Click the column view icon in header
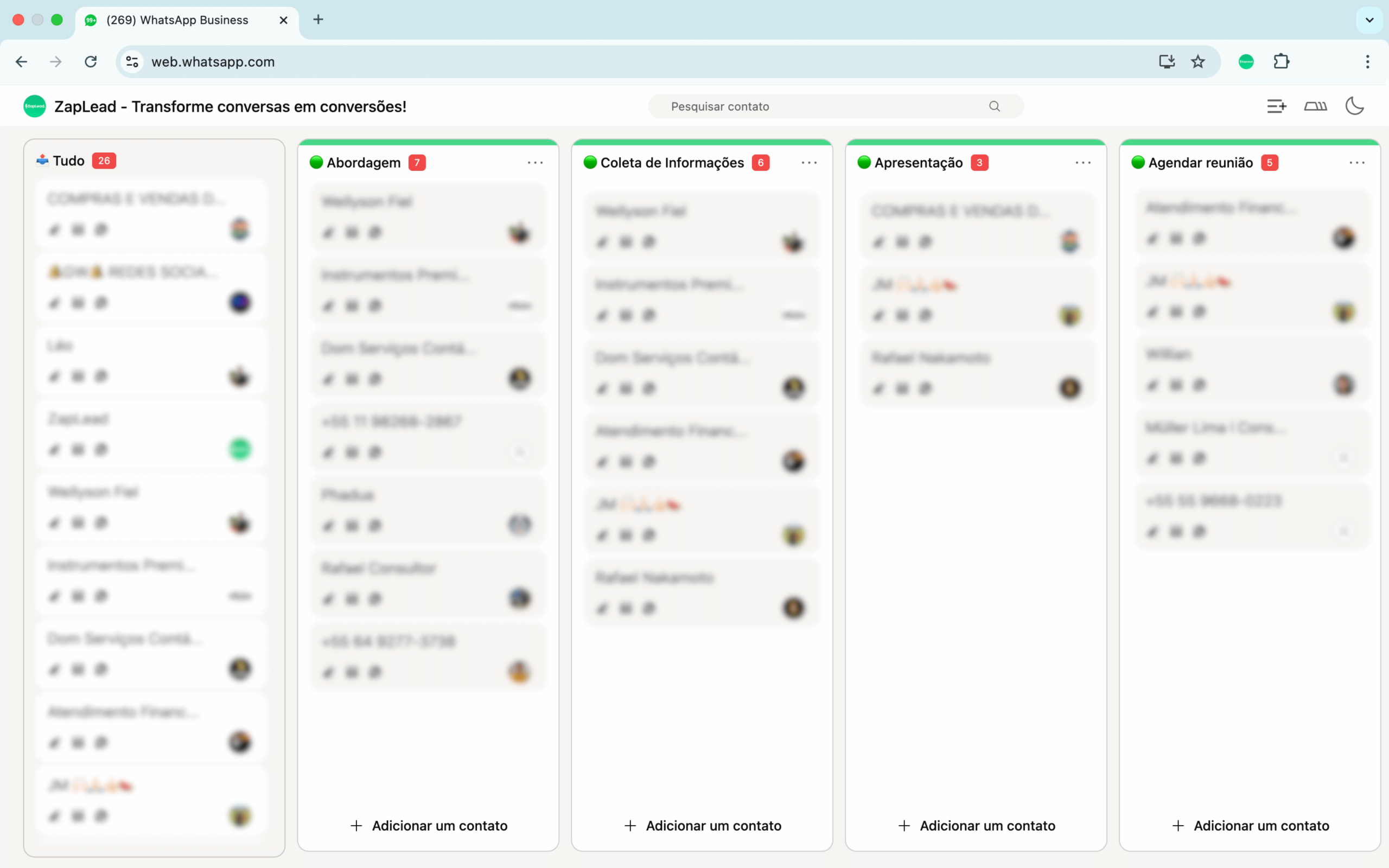1389x868 pixels. [x=1315, y=106]
